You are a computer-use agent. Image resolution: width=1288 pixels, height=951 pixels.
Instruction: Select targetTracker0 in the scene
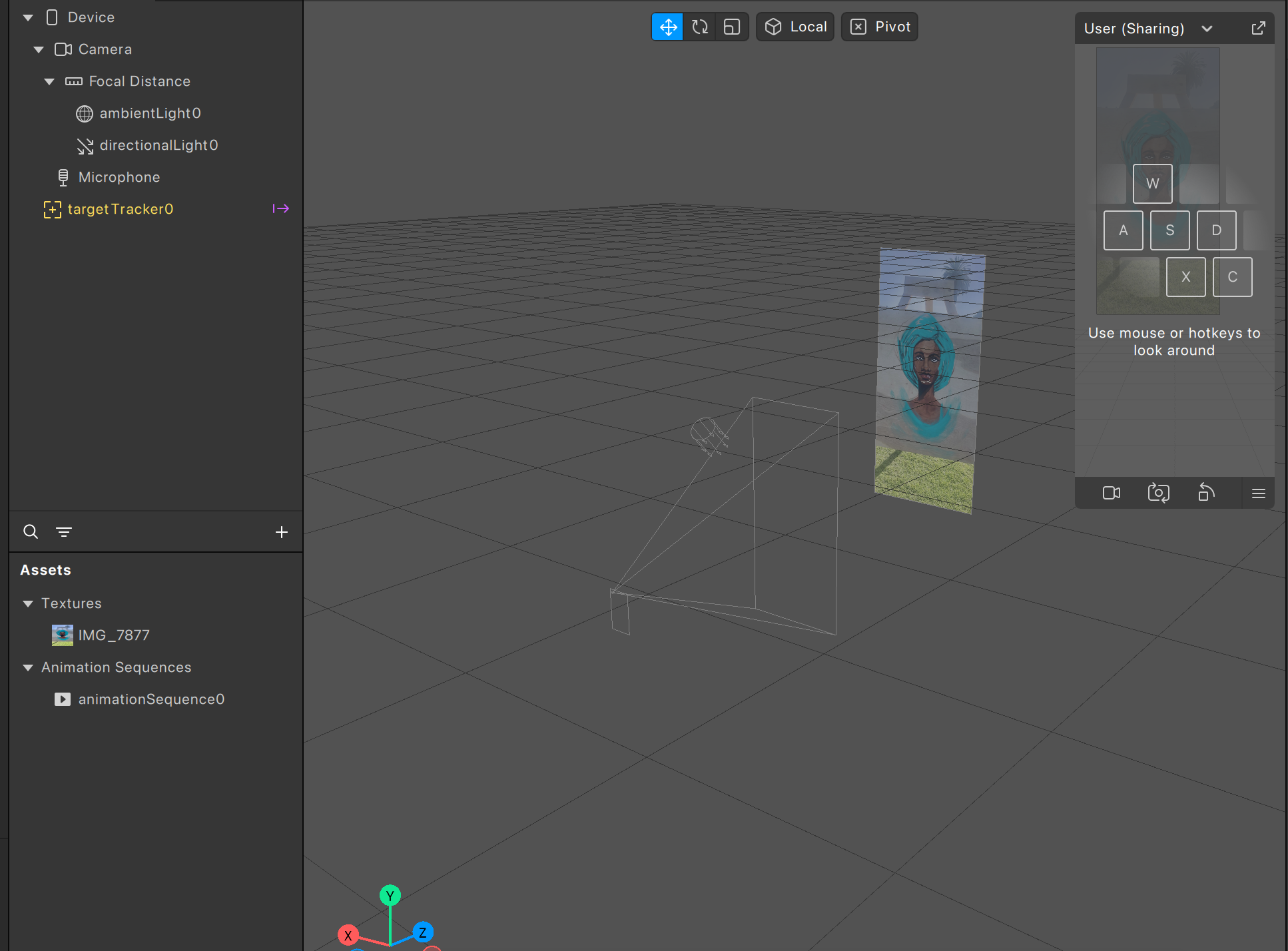point(121,210)
